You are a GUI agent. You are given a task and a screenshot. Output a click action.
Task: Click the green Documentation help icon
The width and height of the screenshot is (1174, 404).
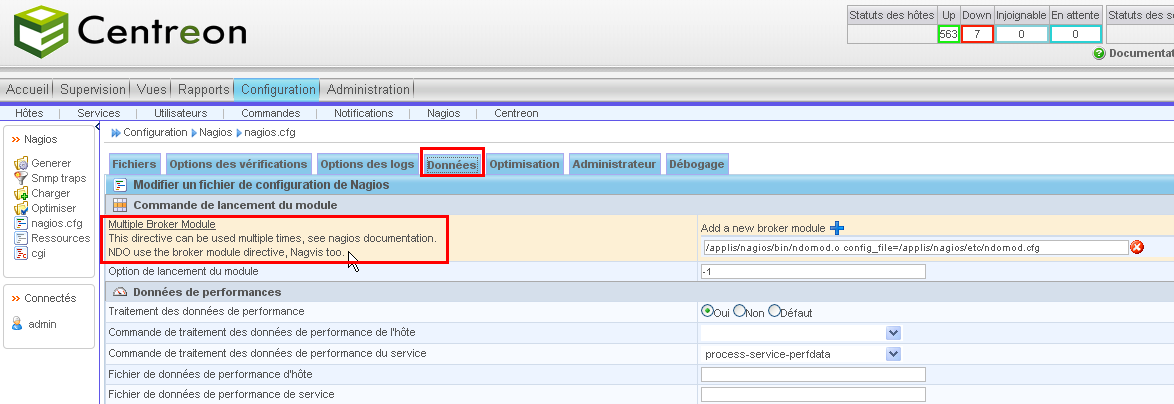tap(1099, 54)
